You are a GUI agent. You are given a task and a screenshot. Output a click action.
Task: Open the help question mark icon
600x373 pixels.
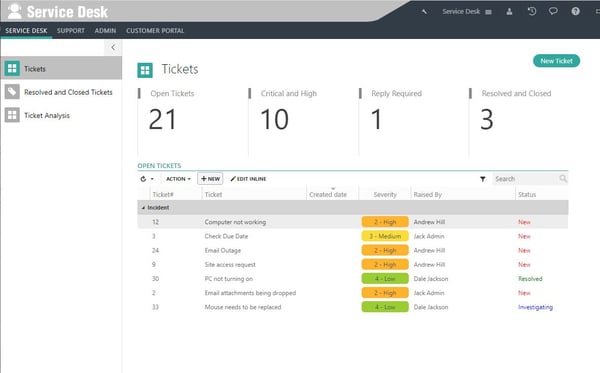575,11
